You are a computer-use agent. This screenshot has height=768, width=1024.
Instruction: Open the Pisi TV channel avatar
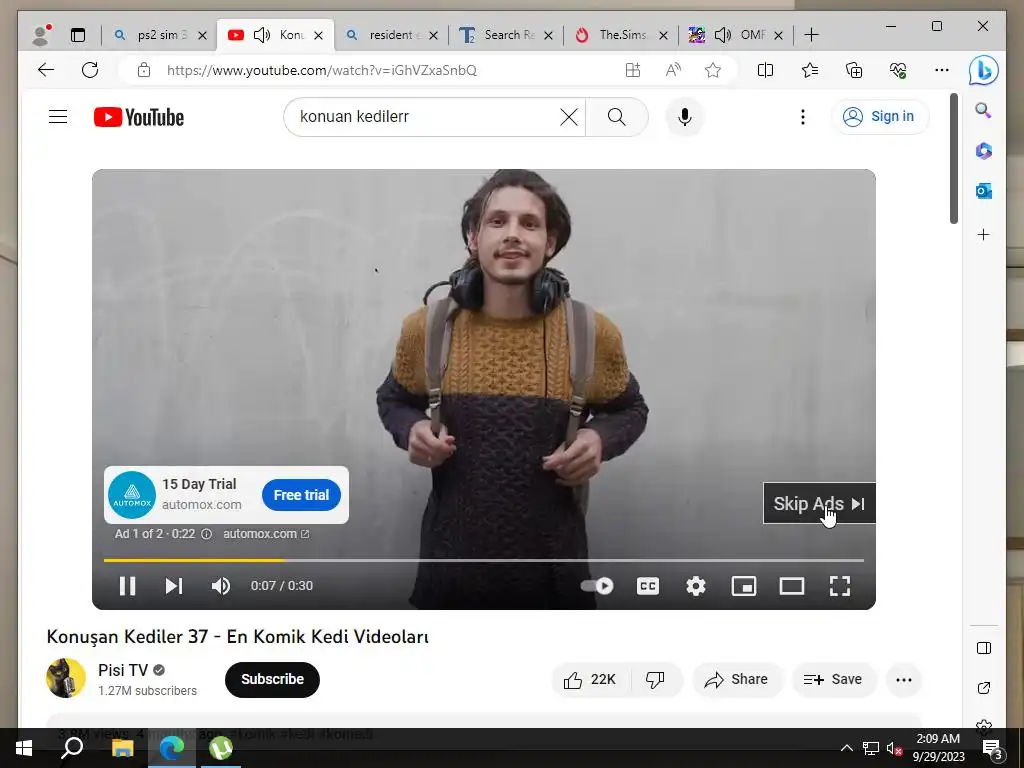66,678
